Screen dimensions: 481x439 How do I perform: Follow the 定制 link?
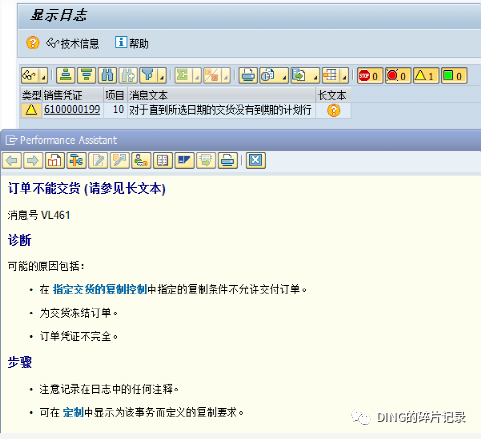point(73,412)
